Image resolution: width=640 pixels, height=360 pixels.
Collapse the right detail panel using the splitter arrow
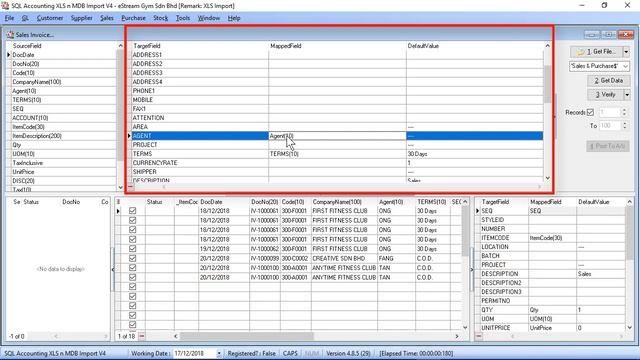point(471,269)
